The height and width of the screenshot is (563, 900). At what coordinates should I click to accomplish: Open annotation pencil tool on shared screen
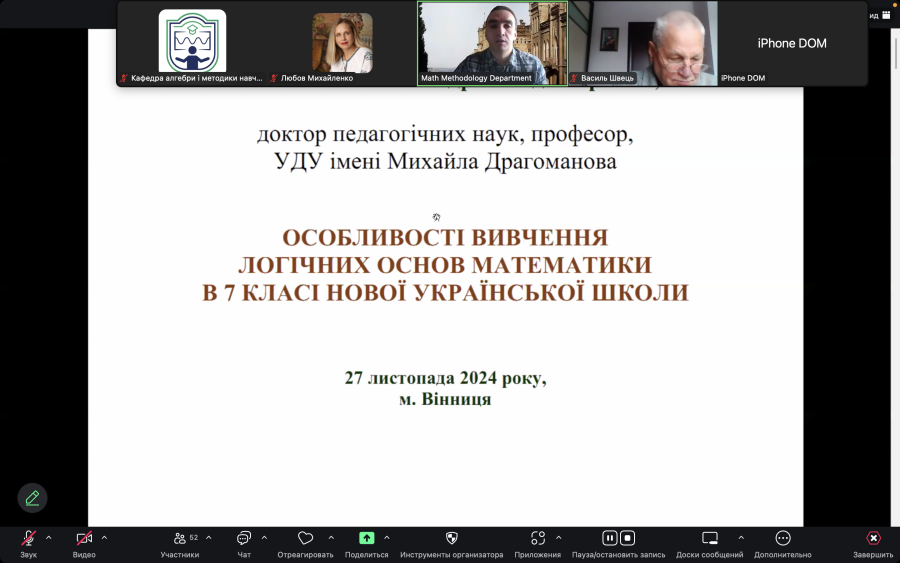[32, 498]
